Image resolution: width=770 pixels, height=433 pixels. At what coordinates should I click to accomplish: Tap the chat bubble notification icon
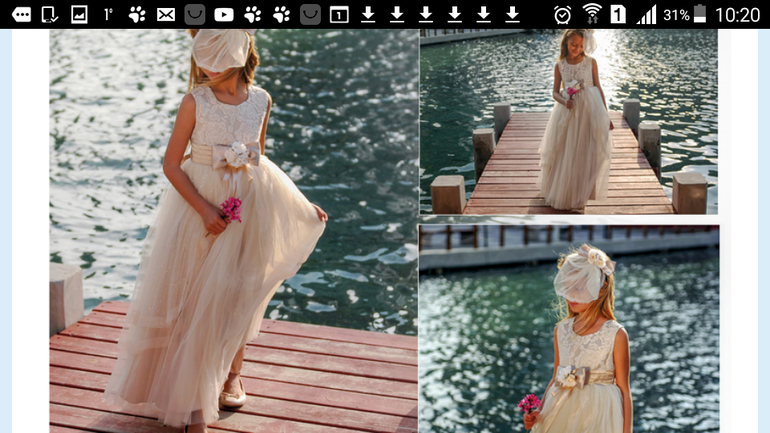tap(21, 14)
